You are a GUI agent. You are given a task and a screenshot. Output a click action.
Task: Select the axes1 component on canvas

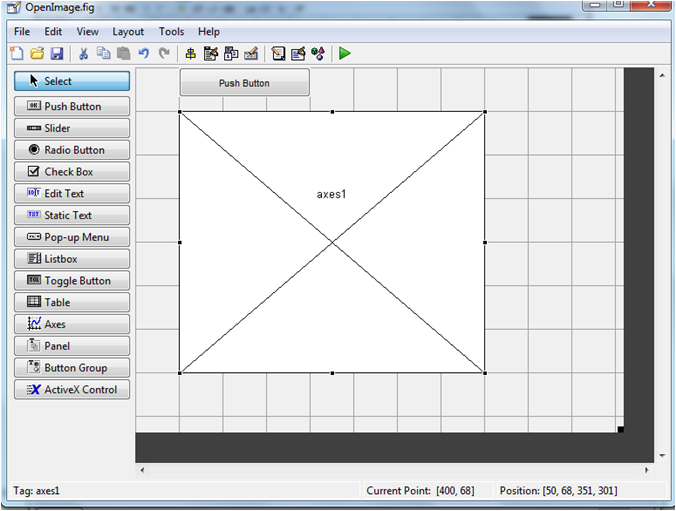(332, 242)
